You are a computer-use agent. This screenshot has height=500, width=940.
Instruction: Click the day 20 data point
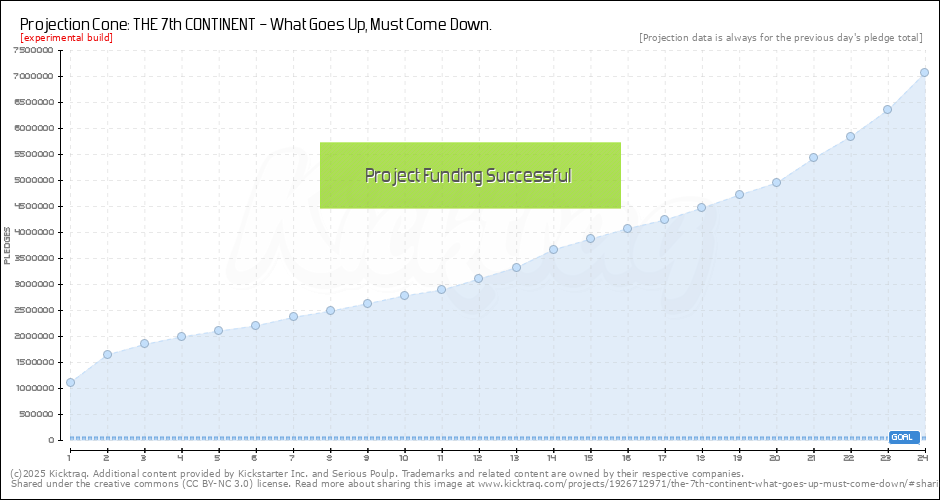click(776, 182)
